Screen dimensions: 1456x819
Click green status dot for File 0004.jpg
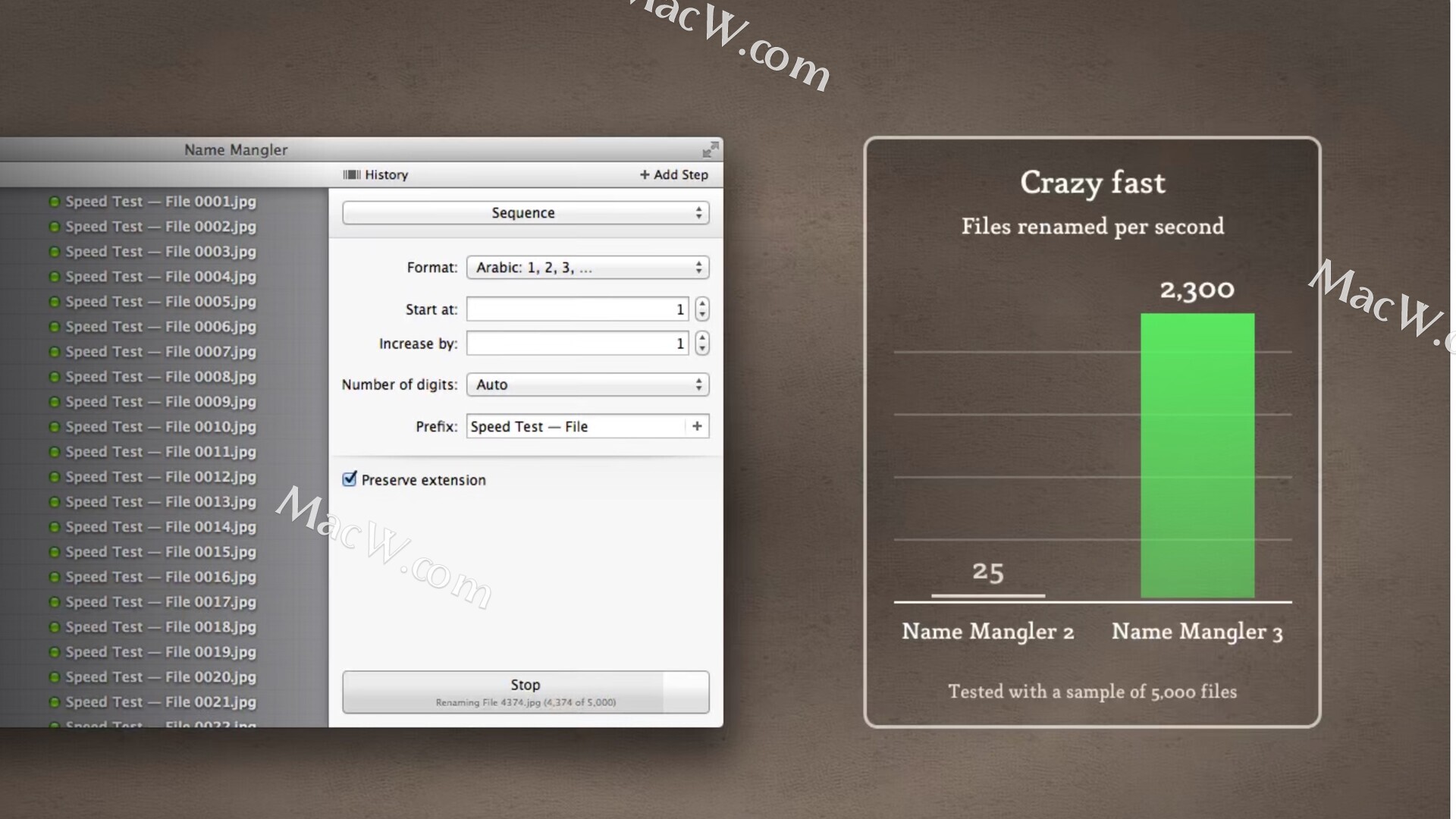click(x=55, y=277)
